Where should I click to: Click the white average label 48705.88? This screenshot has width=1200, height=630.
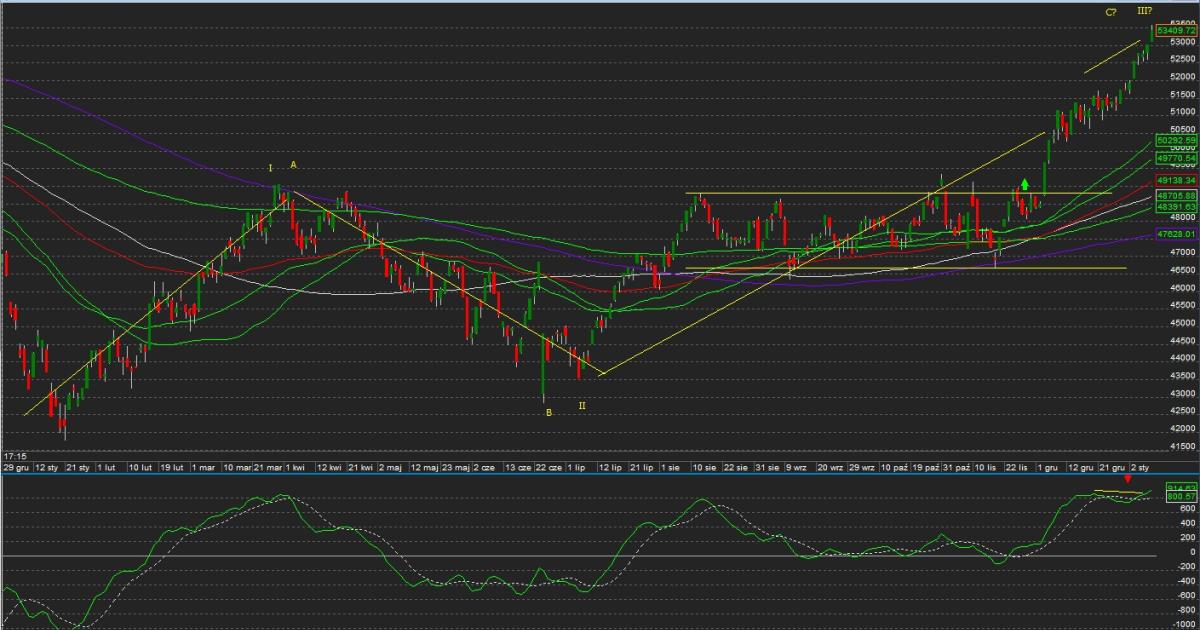[1176, 196]
